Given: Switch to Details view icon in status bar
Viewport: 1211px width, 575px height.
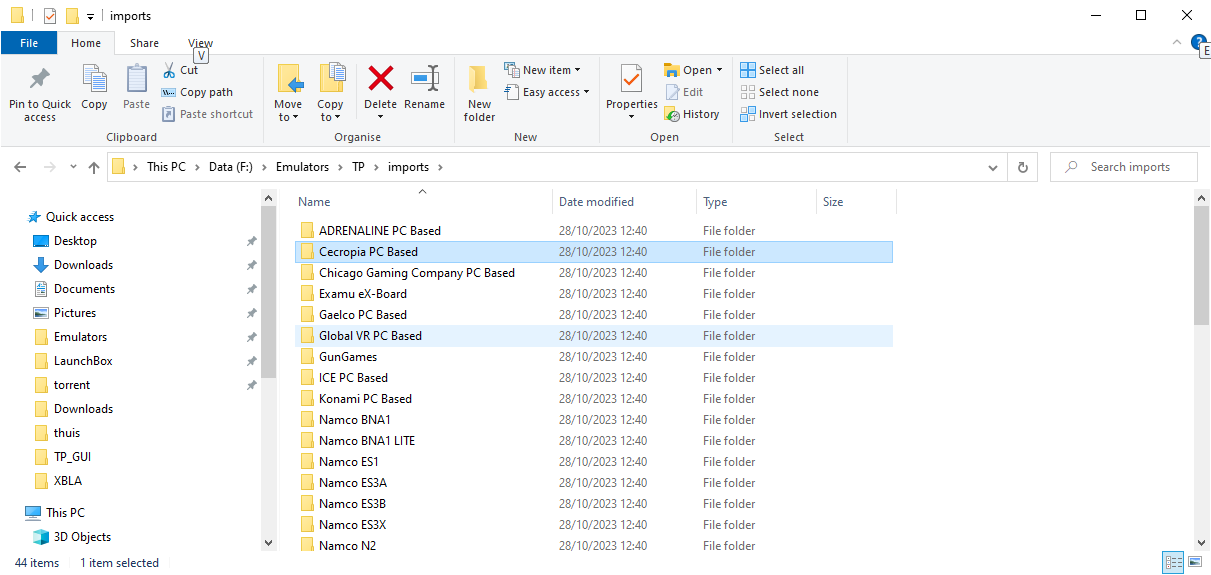Looking at the screenshot, I should 1173,563.
